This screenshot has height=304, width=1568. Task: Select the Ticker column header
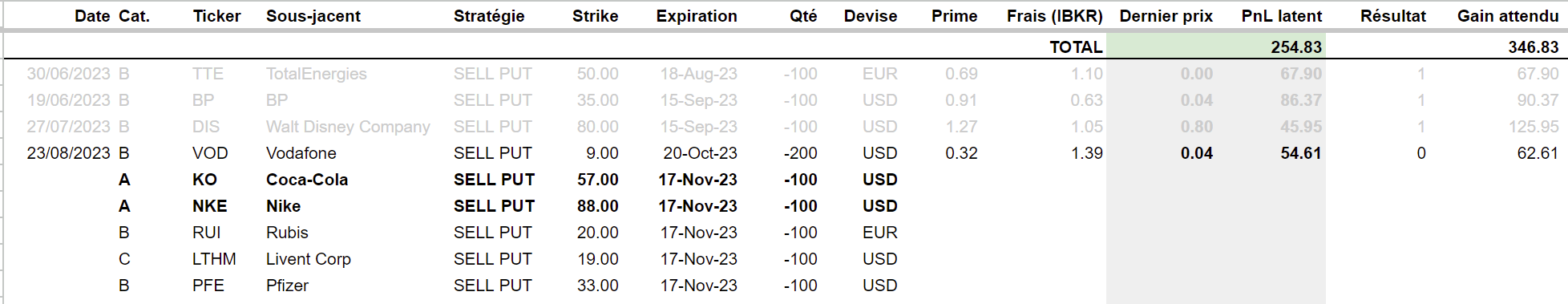click(x=216, y=16)
